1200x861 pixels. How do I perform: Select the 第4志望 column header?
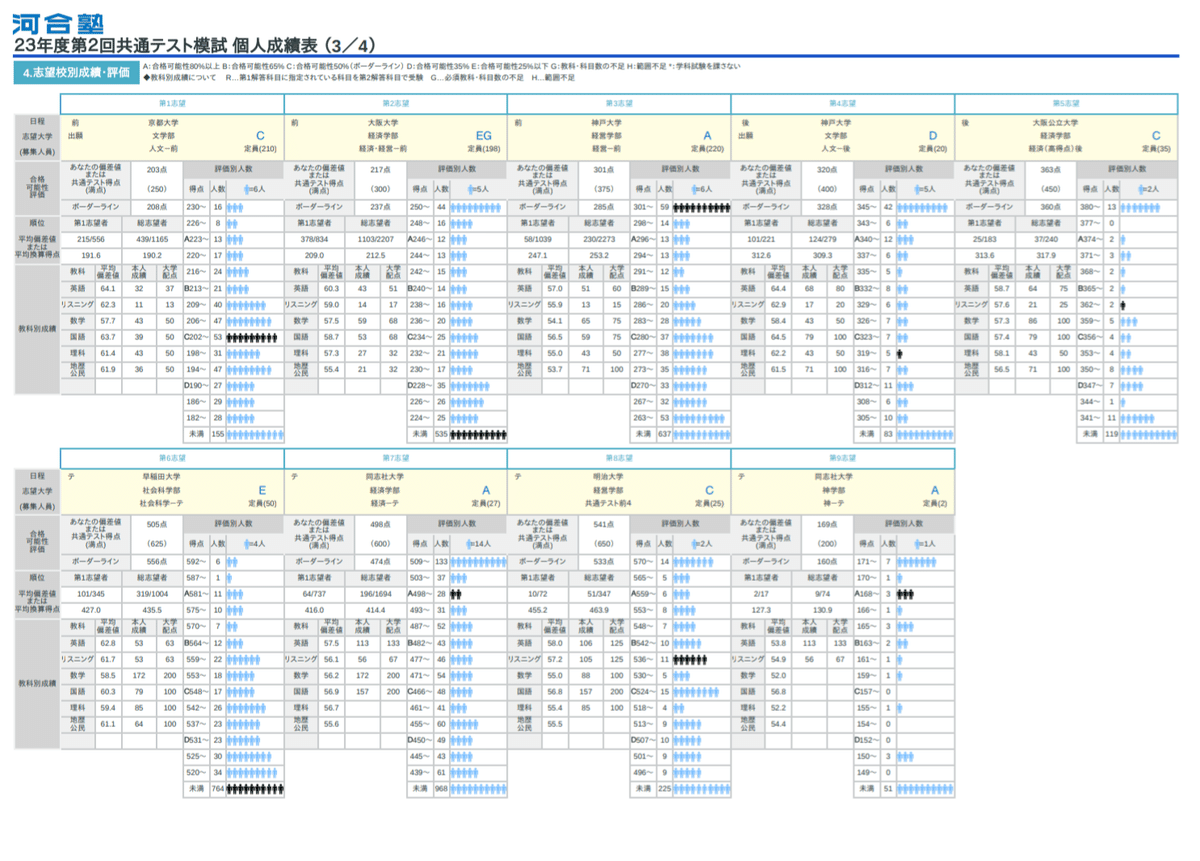843,103
